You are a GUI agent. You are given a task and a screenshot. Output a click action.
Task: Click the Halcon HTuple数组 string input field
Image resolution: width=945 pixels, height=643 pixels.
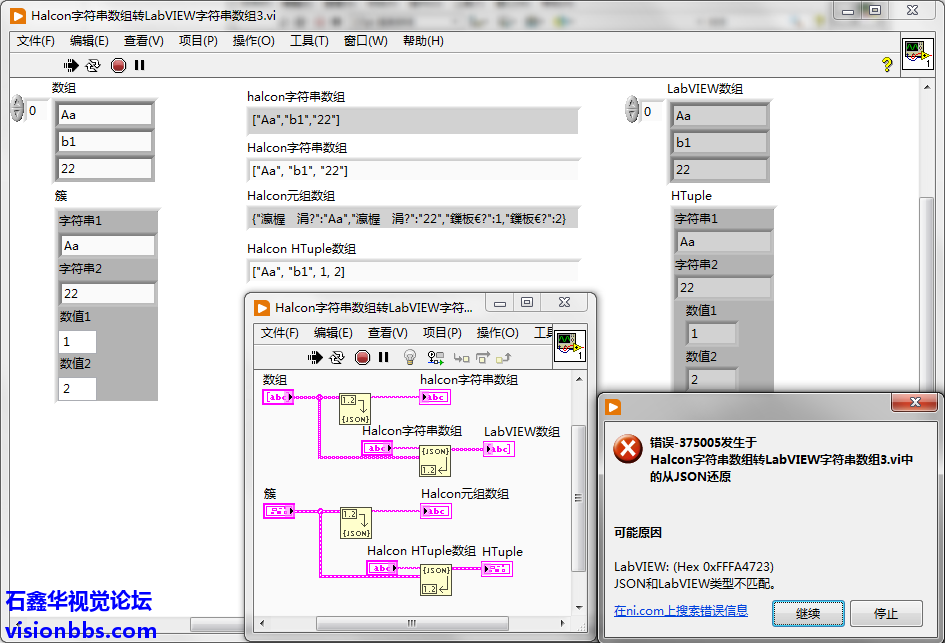point(413,272)
